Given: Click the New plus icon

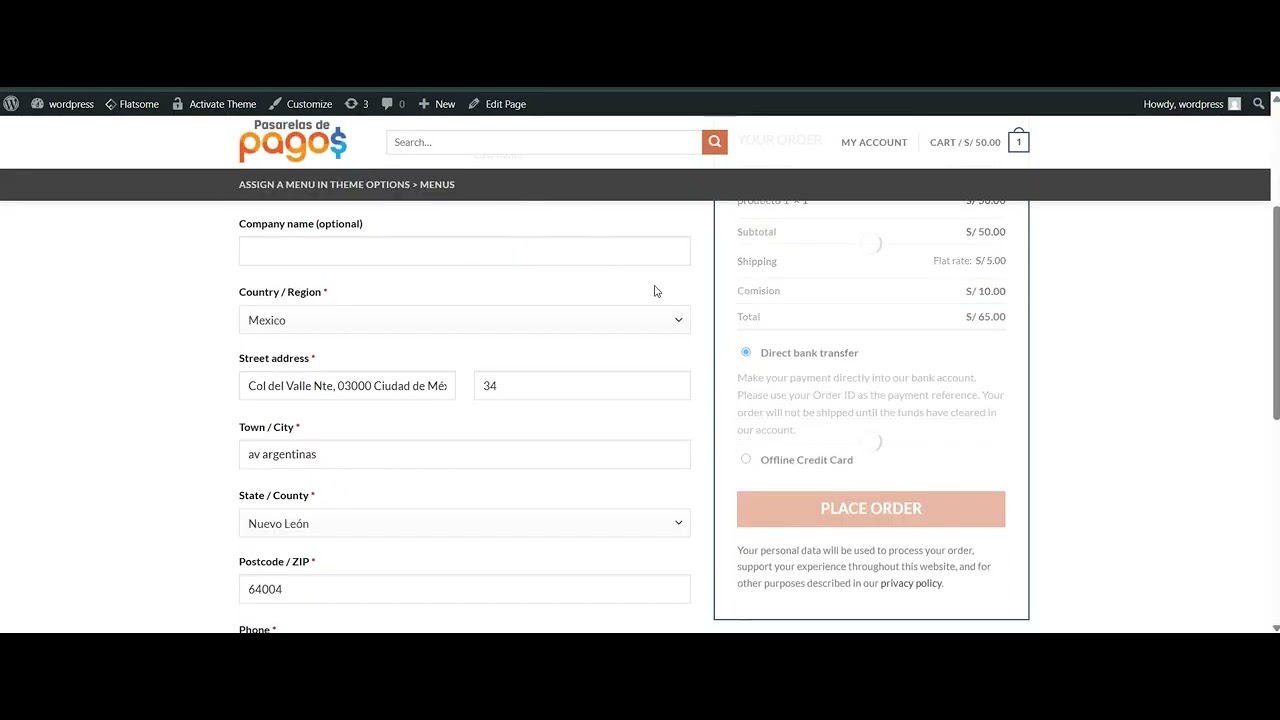Looking at the screenshot, I should [424, 104].
